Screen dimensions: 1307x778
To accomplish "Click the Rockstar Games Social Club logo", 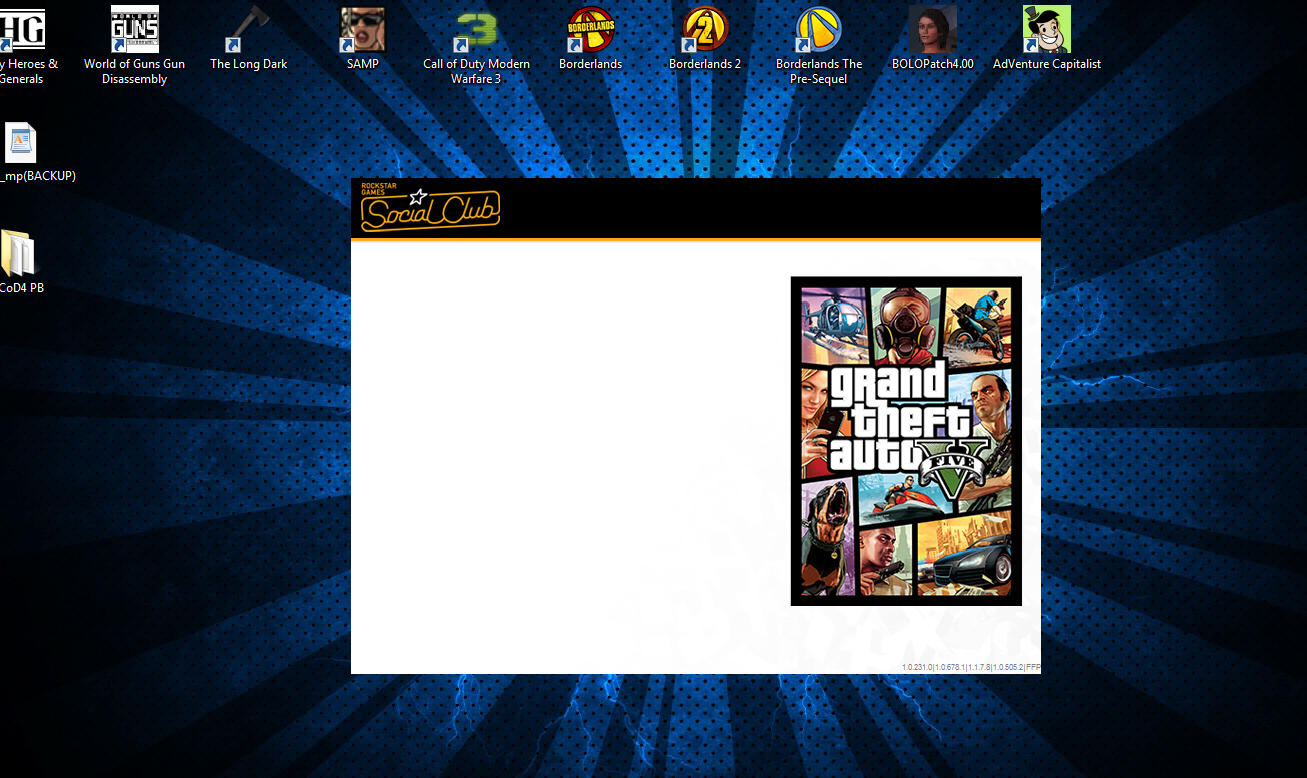I will click(430, 209).
